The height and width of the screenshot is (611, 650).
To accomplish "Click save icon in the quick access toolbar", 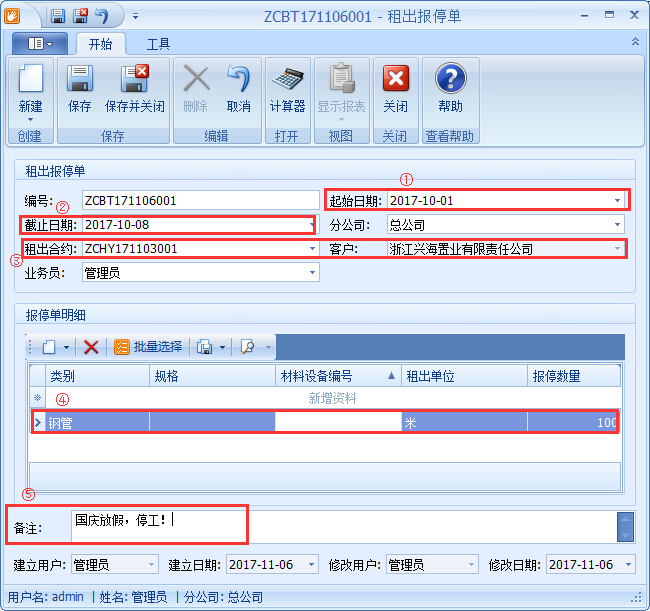I will [x=58, y=16].
